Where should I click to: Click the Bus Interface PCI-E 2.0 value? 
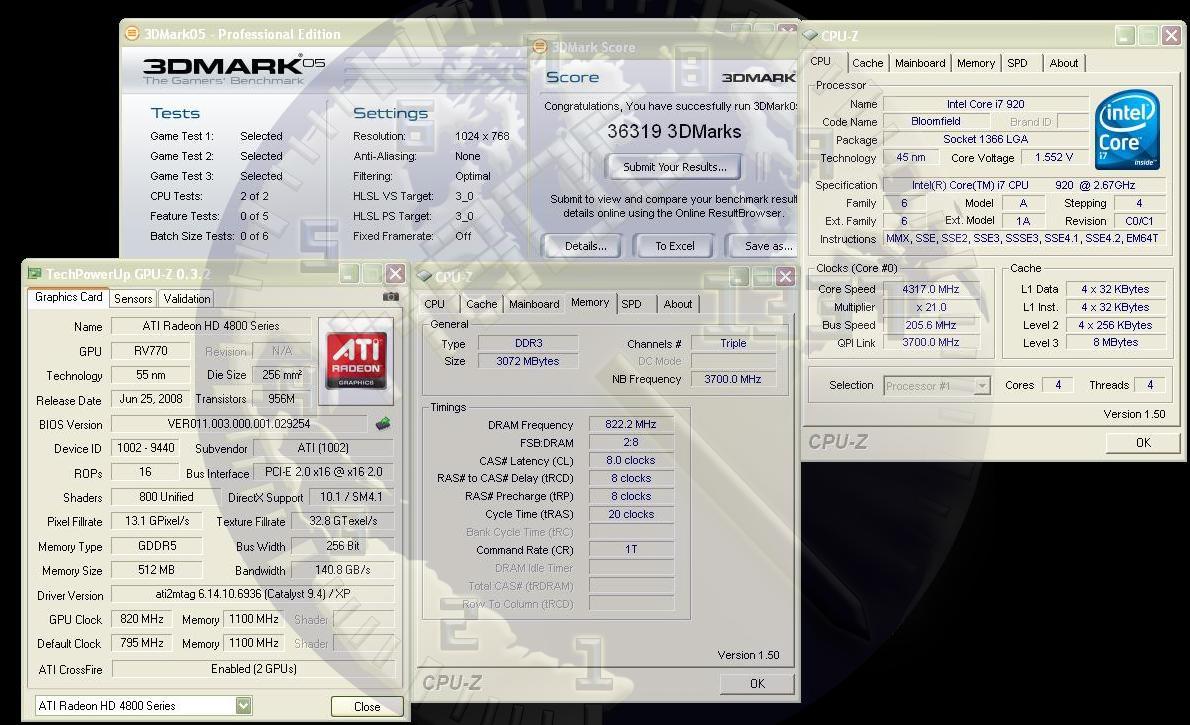(323, 471)
